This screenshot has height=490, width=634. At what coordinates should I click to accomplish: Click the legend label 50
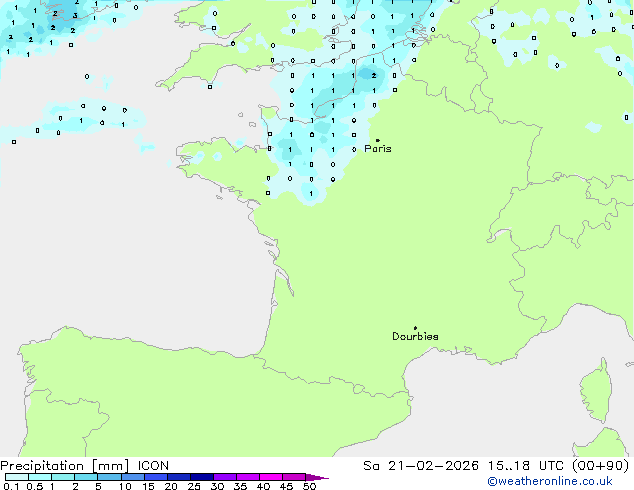(309, 486)
